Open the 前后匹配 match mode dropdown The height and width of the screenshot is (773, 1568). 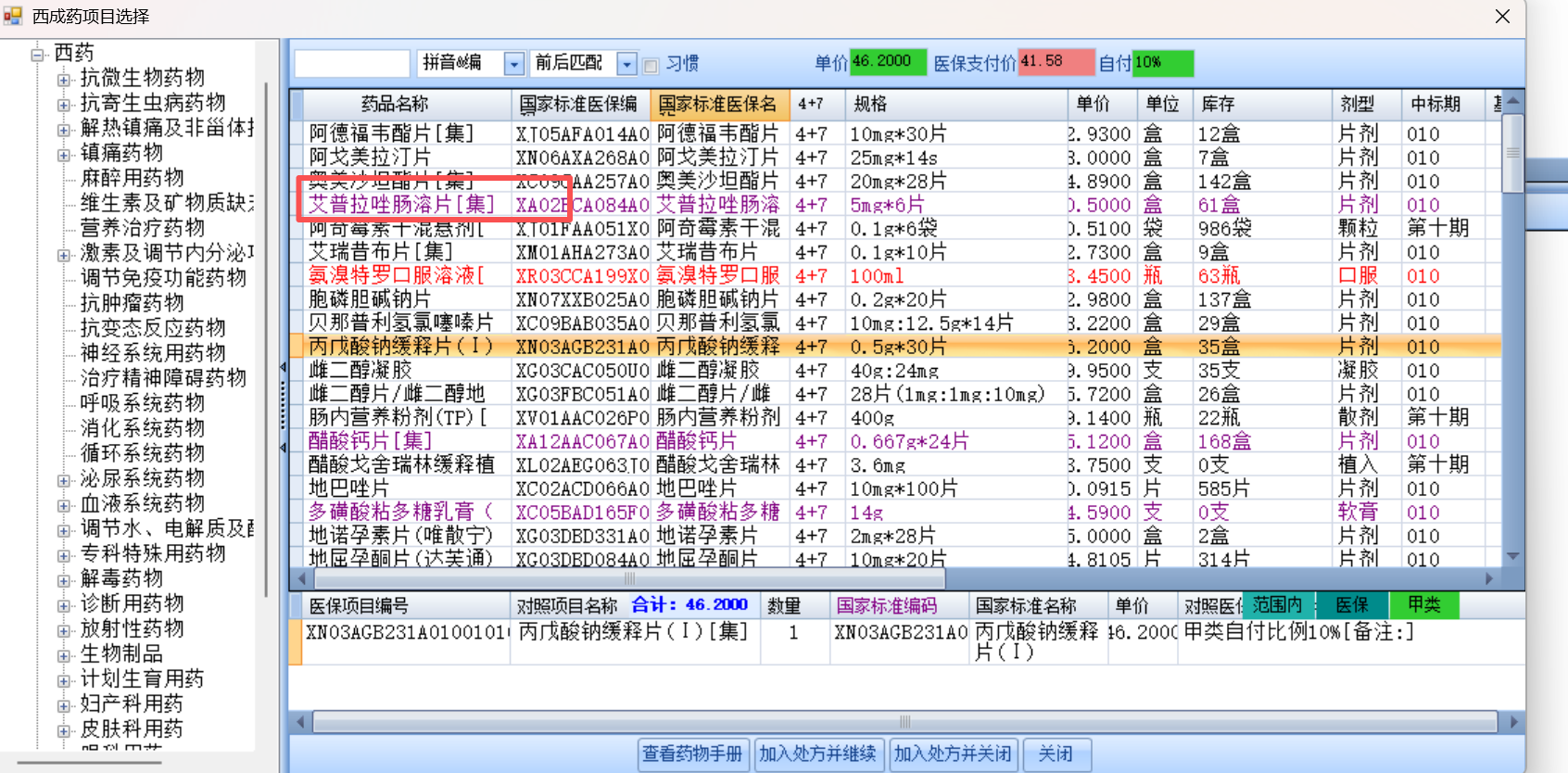[627, 63]
